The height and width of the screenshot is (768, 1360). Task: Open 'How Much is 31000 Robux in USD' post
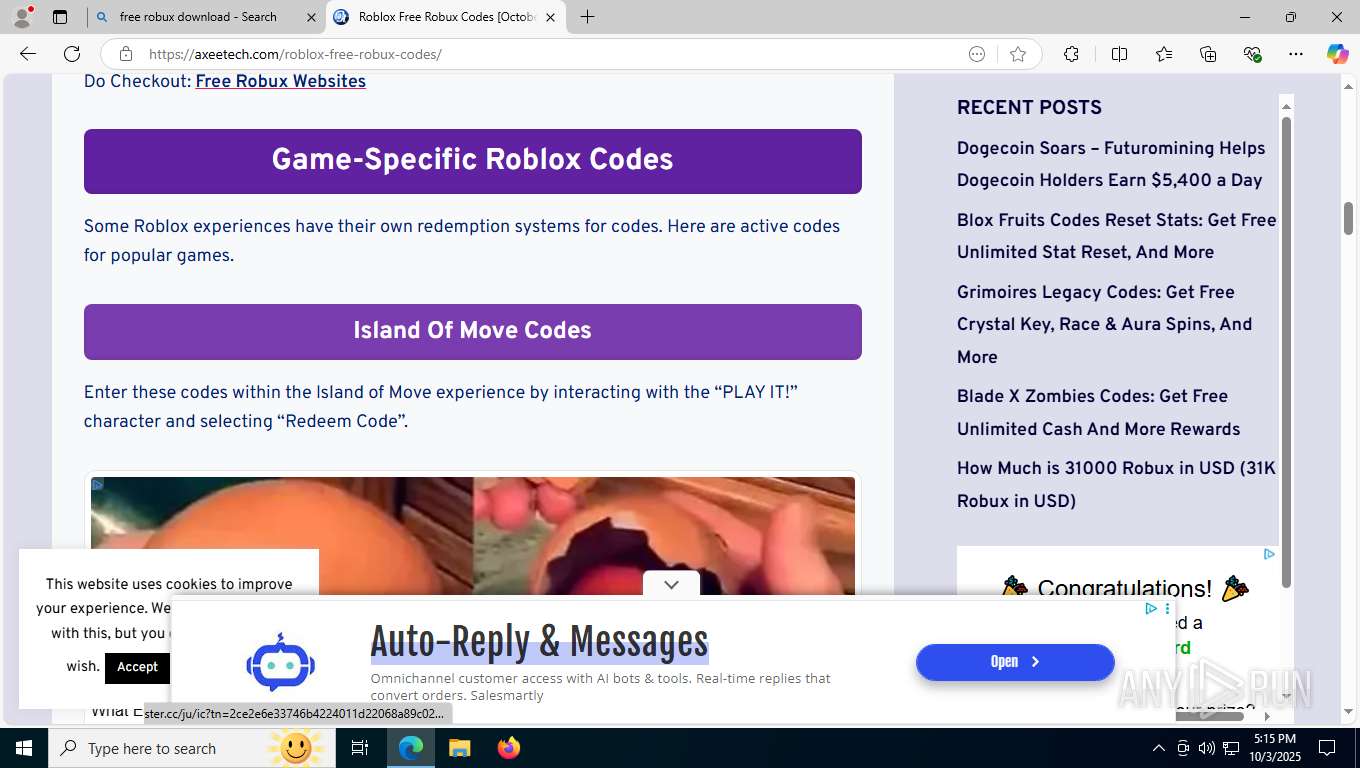1116,484
